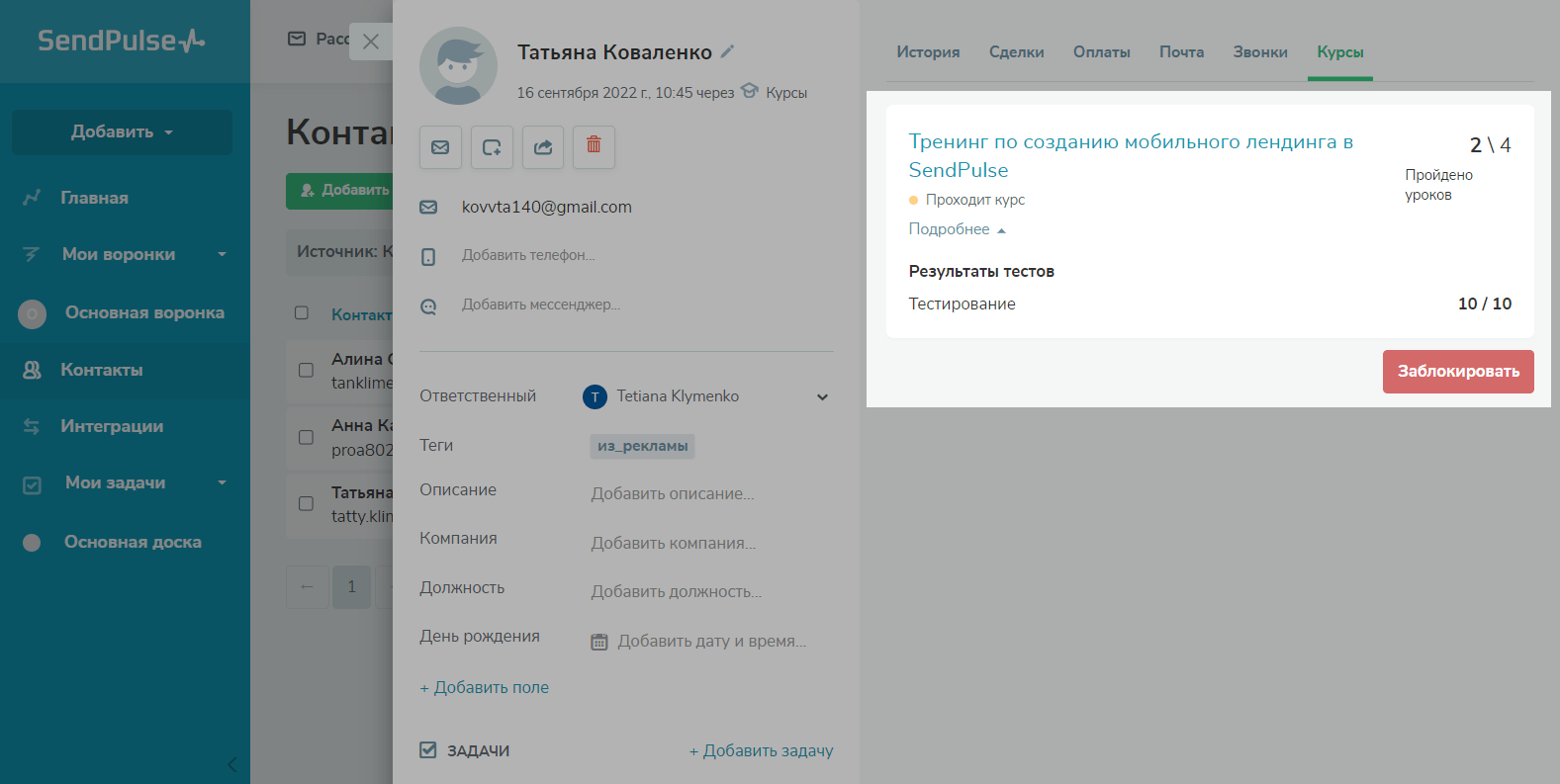
Task: Collapse the sidebar with bottom chevron arrow
Action: (232, 764)
